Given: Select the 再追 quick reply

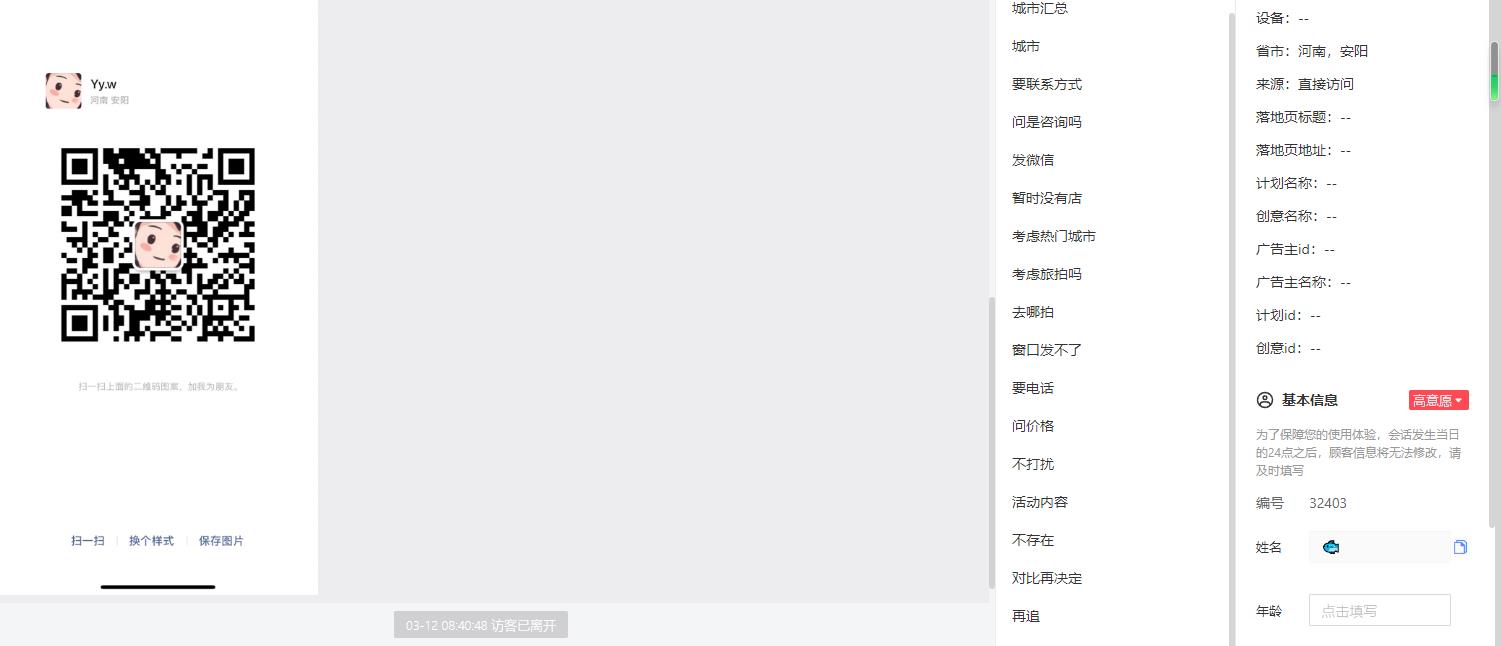Looking at the screenshot, I should click(x=1026, y=616).
